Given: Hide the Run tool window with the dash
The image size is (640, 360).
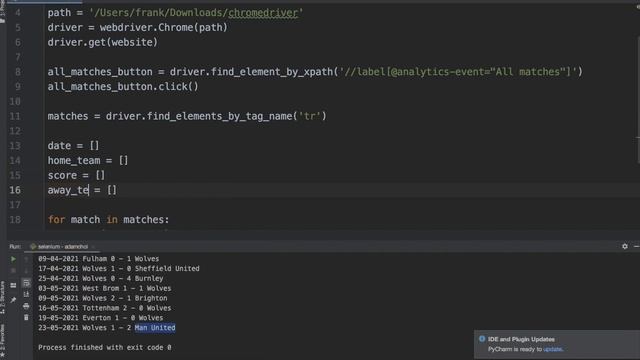Looking at the screenshot, I should [x=636, y=246].
